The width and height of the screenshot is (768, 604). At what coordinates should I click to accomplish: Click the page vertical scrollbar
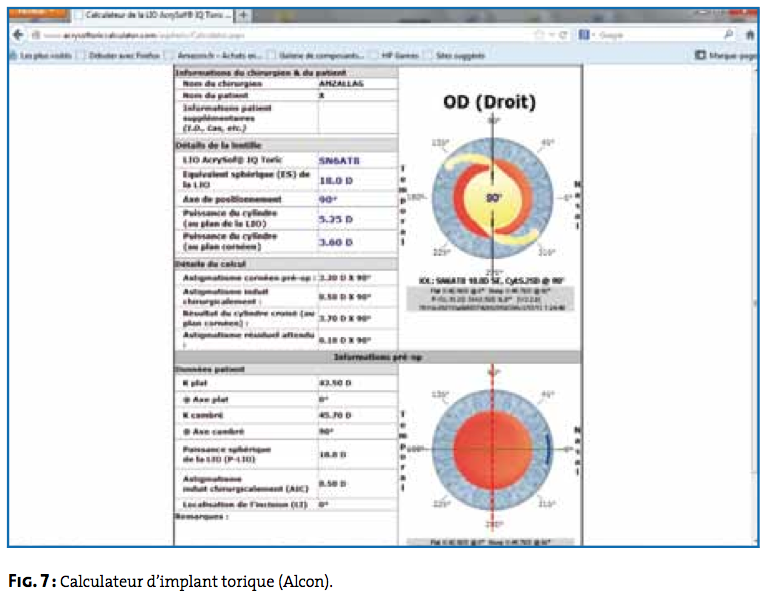pyautogui.click(x=755, y=304)
